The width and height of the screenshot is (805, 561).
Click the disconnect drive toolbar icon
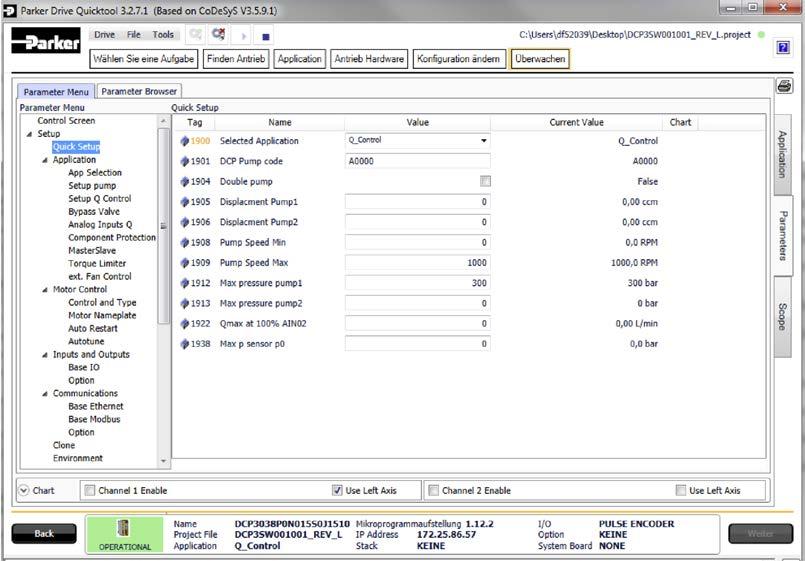coord(218,34)
